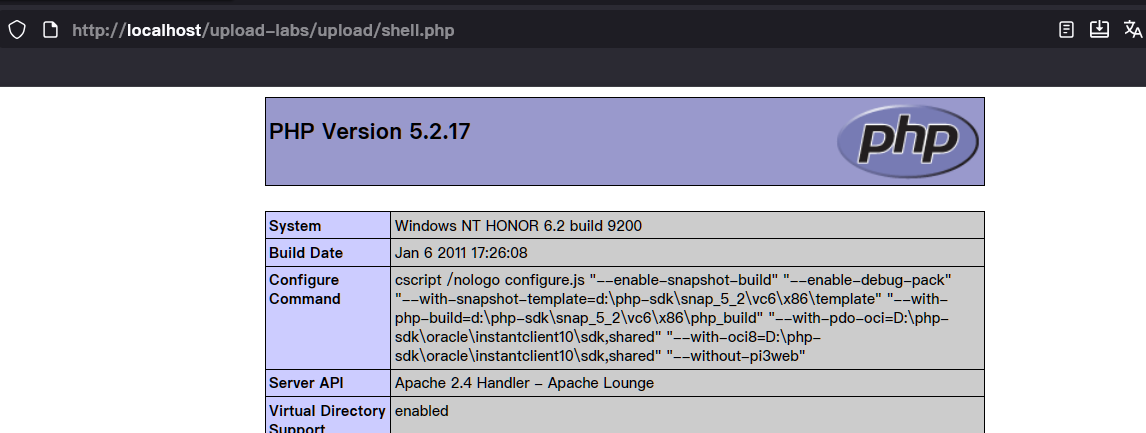The height and width of the screenshot is (433, 1146).
Task: Select the enabled value cell
Action: coord(422,411)
